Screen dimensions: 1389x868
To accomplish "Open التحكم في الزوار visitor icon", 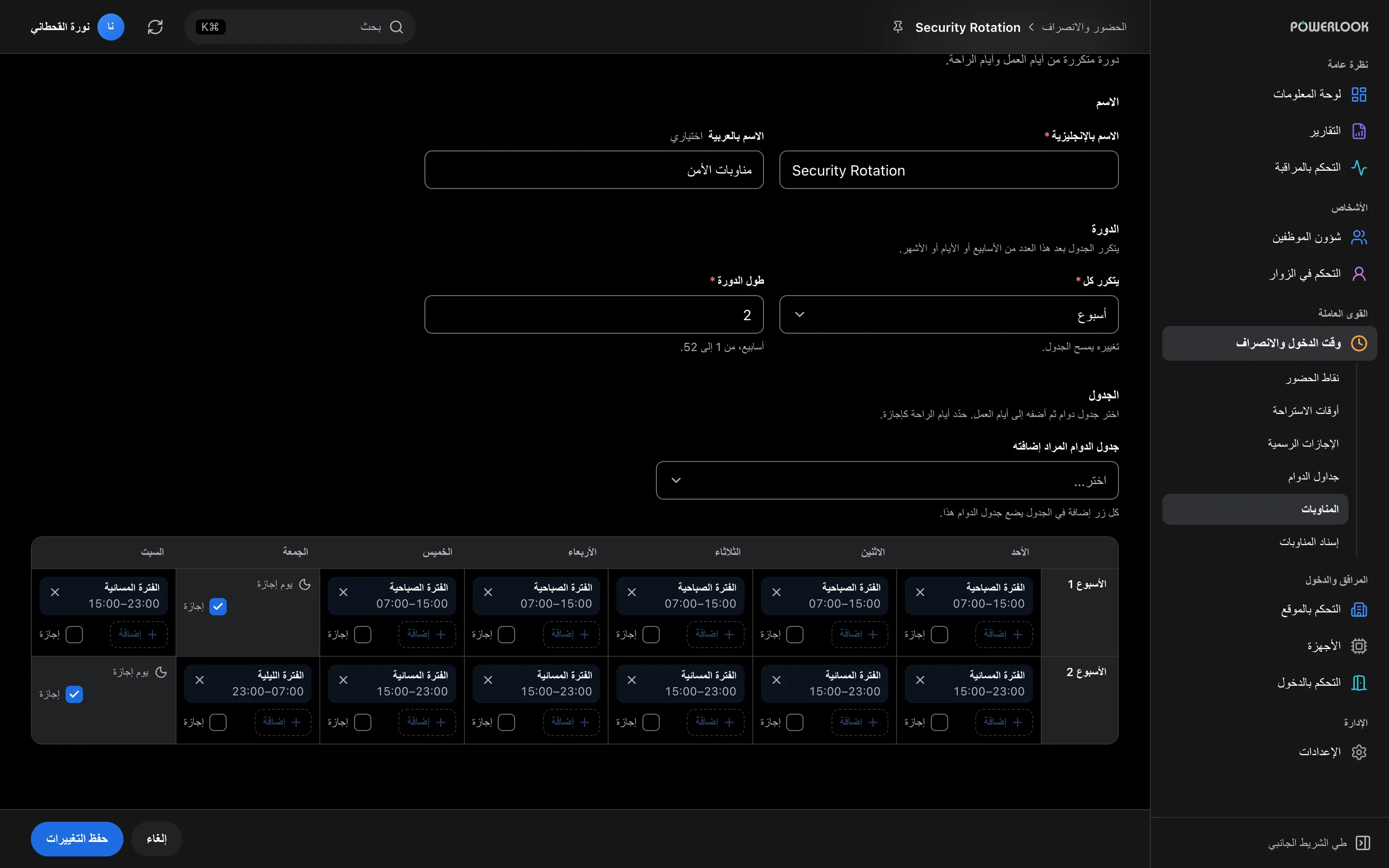I will click(1359, 274).
